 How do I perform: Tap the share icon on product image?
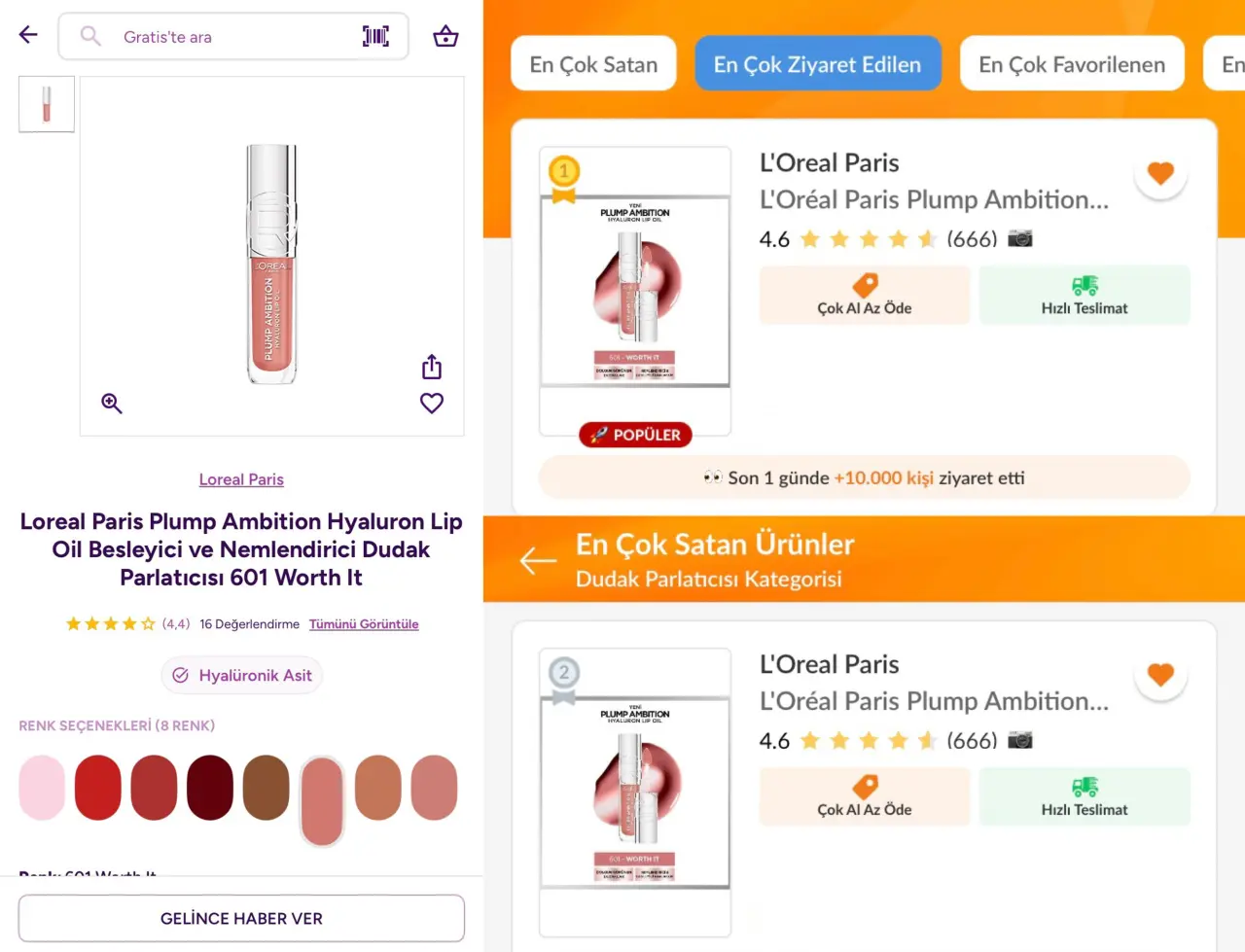432,367
